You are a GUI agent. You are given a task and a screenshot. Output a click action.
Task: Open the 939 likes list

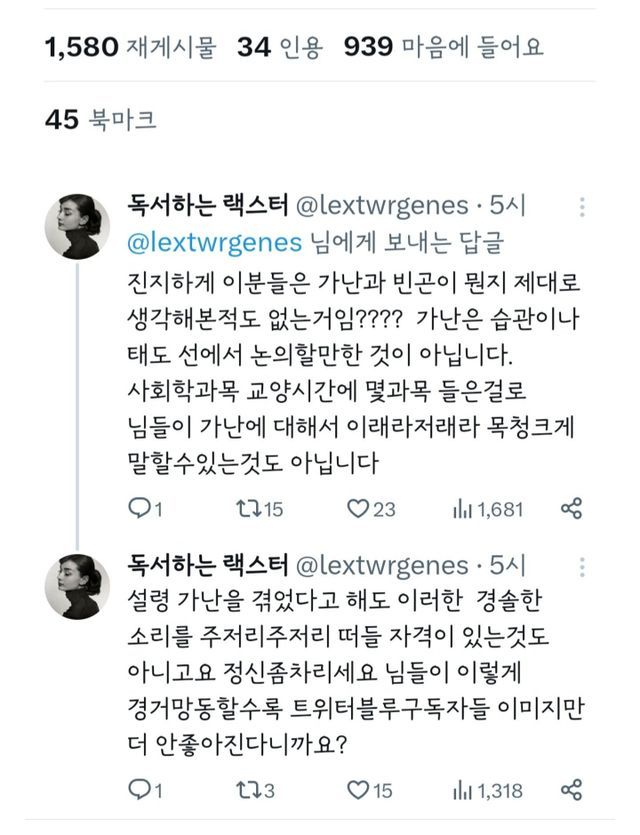point(444,47)
